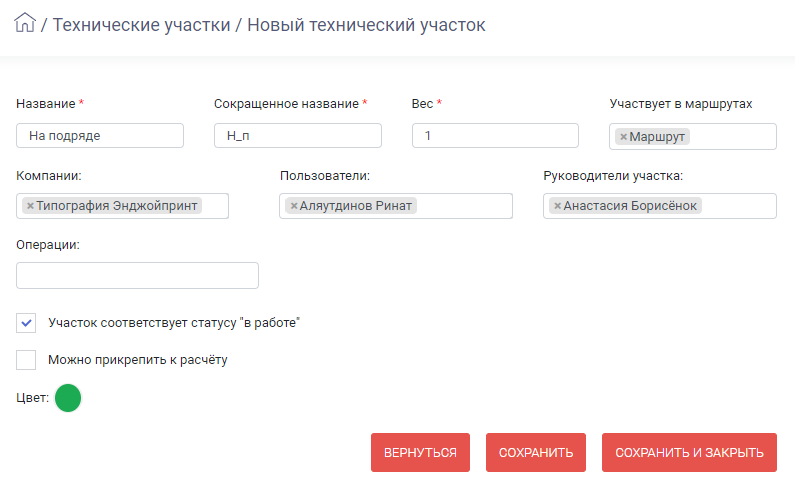Remove Анастасия Борисёнок manager tag

tap(557, 205)
